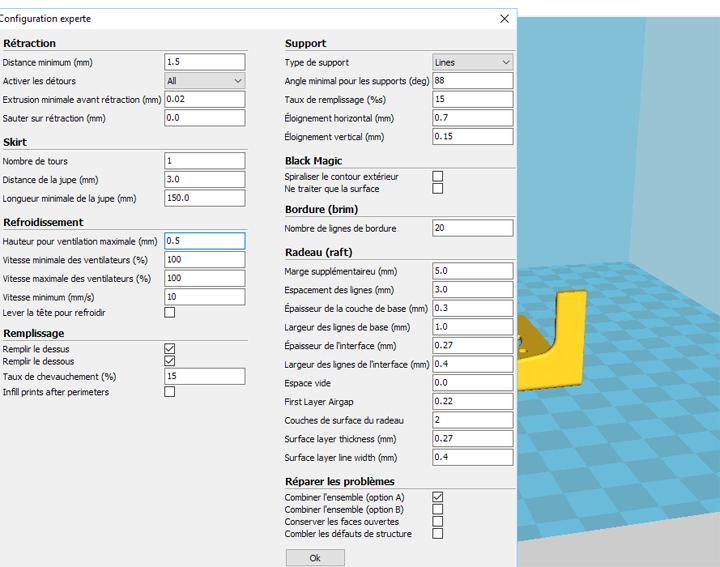Click the Bordure (brim) heading
Screen dimensions: 720x567
[x=321, y=209]
